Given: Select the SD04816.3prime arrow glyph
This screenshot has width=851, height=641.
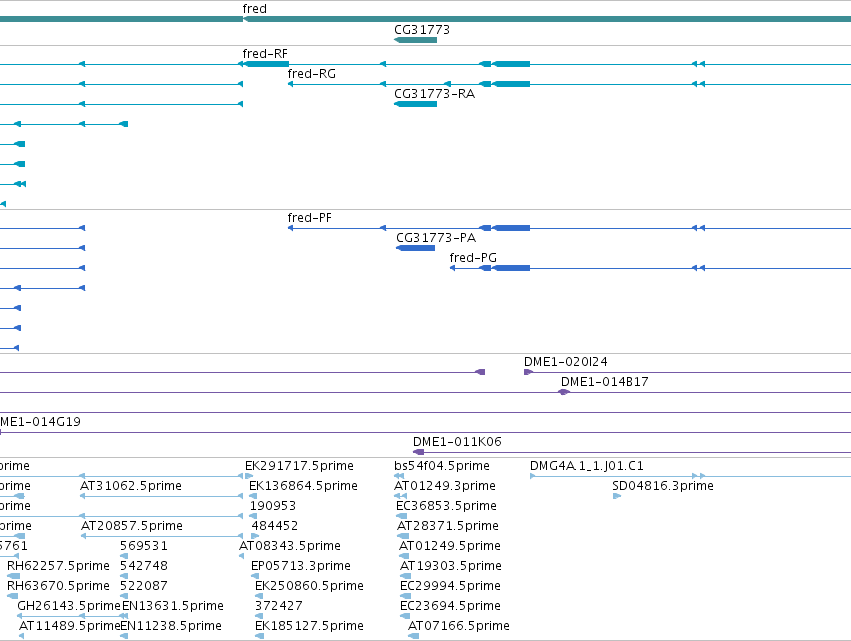Looking at the screenshot, I should [x=617, y=496].
